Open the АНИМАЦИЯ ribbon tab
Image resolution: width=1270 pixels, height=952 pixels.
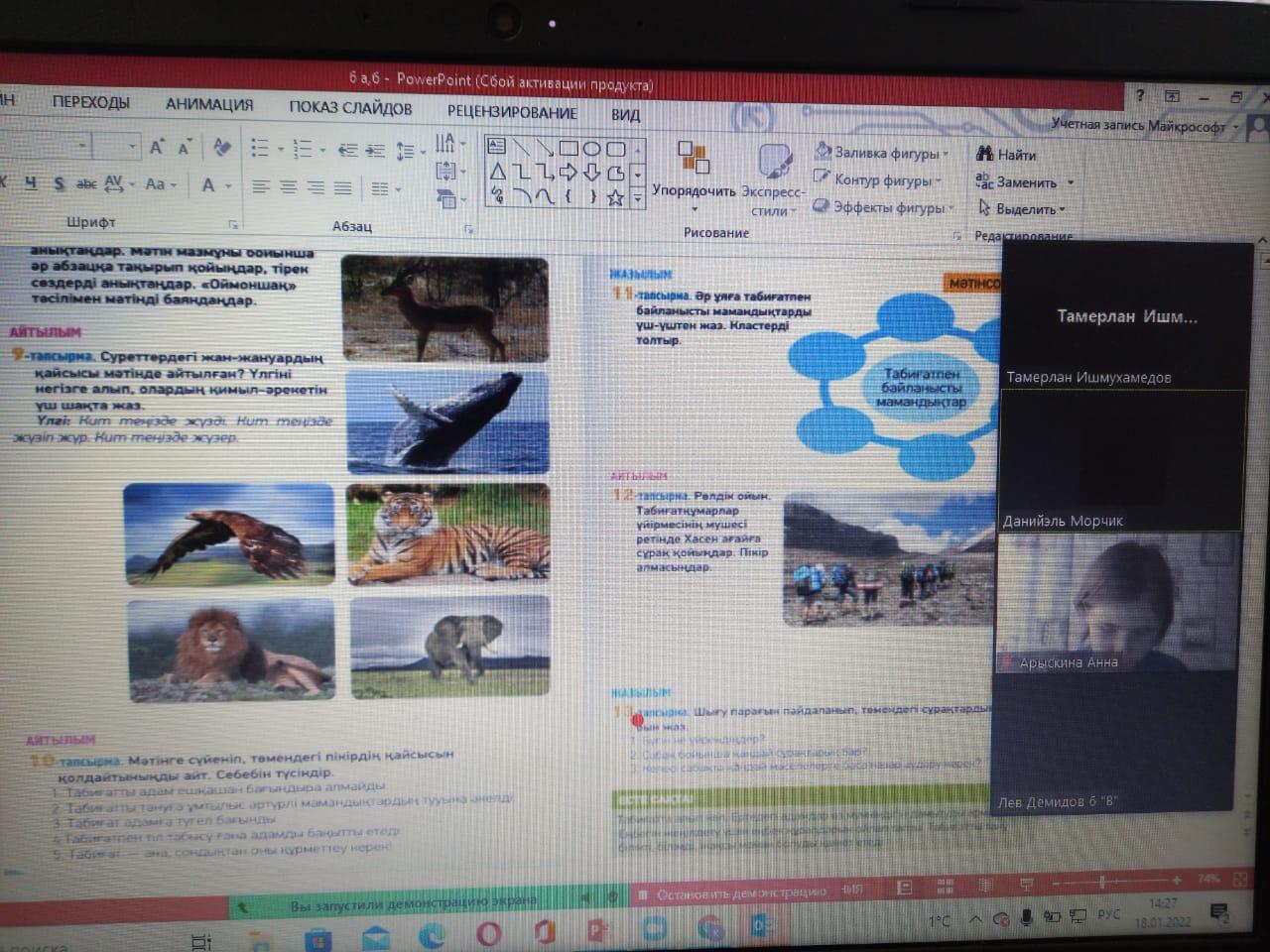(x=208, y=104)
